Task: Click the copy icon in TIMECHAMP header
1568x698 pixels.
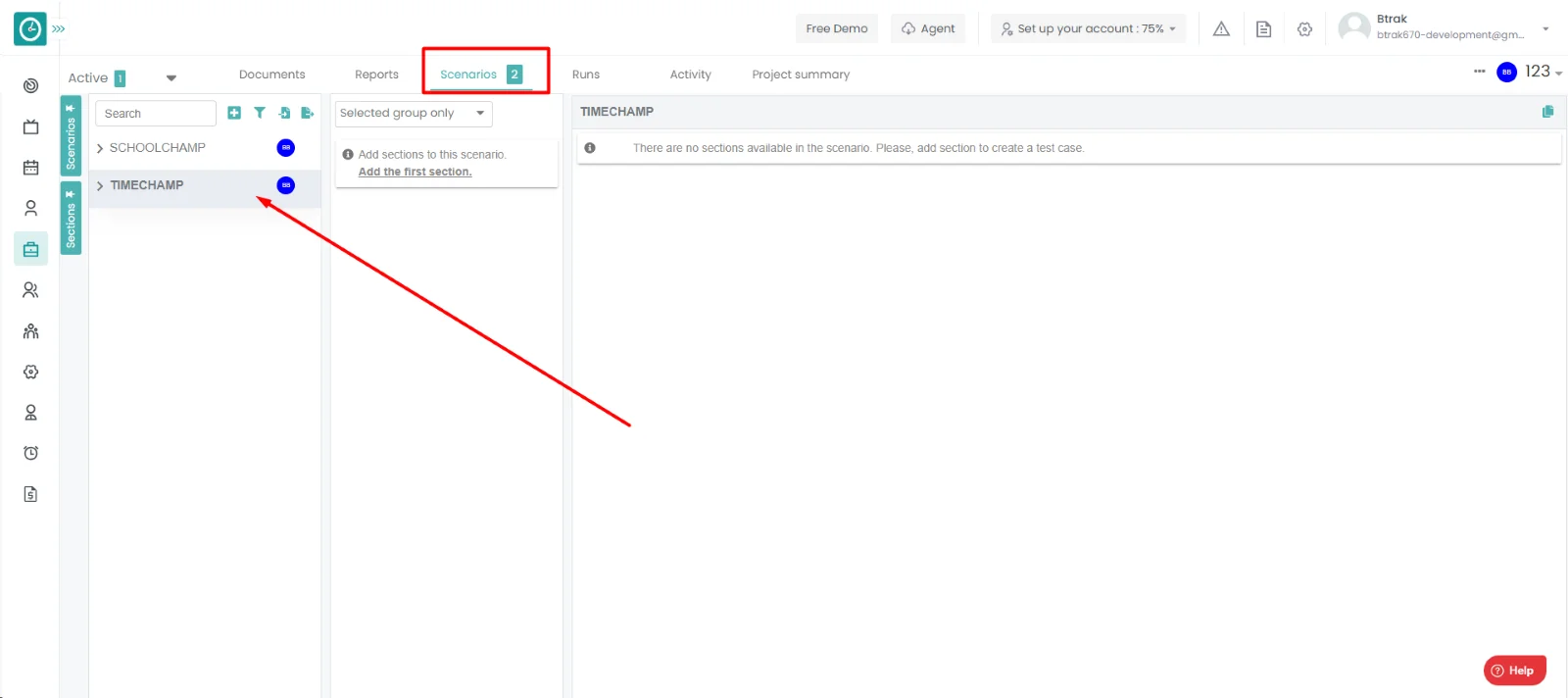Action: [x=1547, y=112]
